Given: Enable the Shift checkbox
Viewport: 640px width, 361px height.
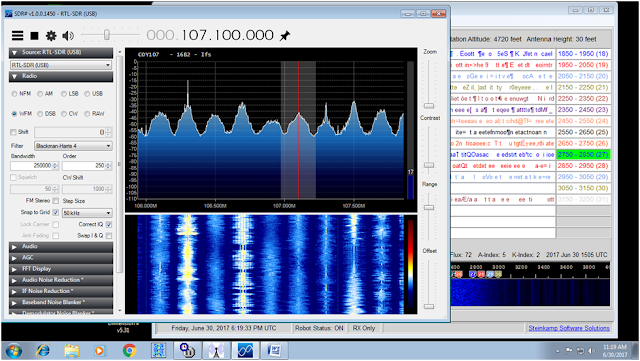Looking at the screenshot, I should [13, 132].
